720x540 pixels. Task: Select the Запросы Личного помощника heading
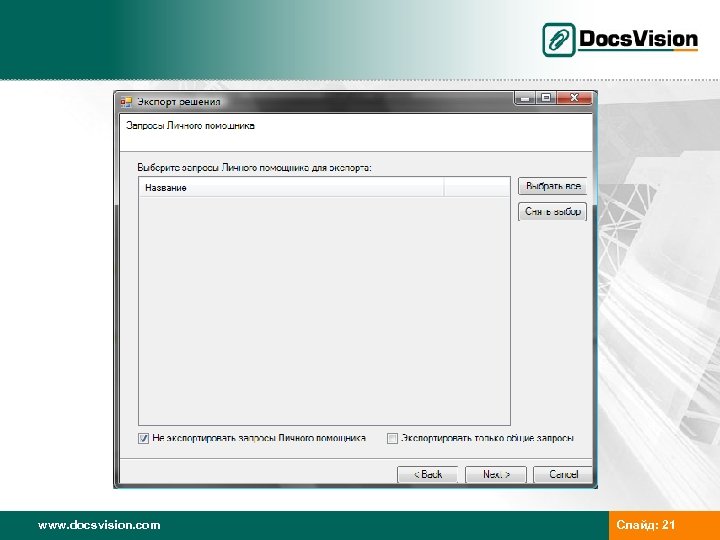190,126
